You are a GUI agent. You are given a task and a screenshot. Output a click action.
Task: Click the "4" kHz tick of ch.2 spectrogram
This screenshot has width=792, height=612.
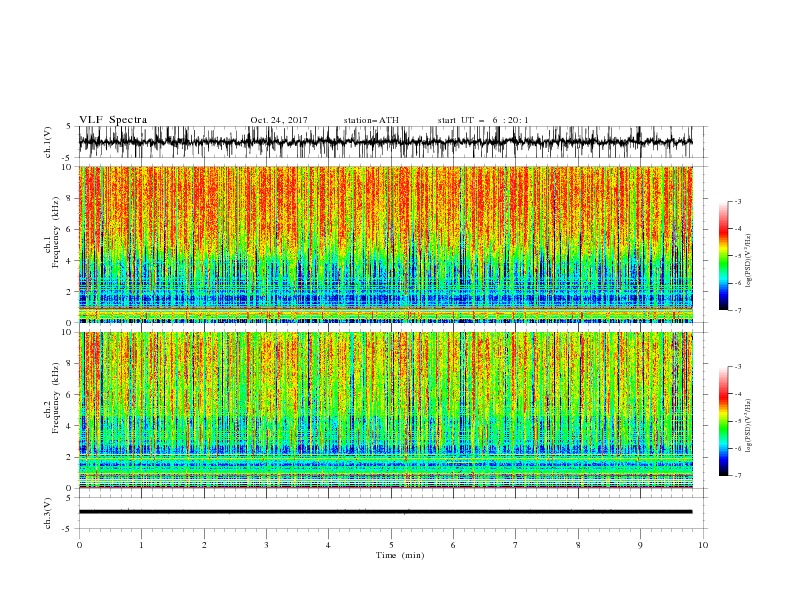(x=70, y=426)
